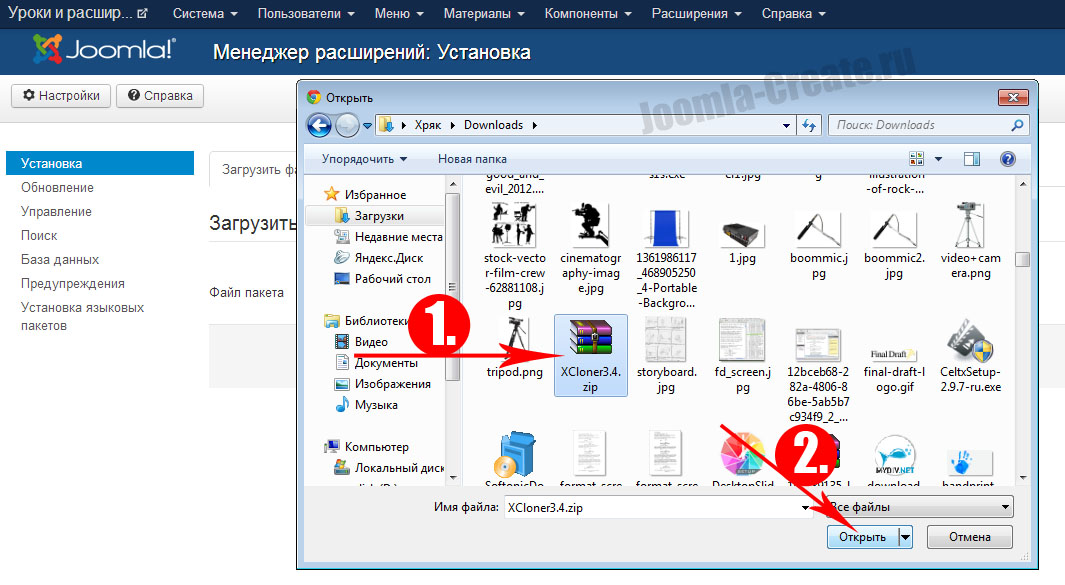Select the CeltxSetup-2.9.7-ru.exe installer icon
1065x585 pixels.
coord(969,345)
